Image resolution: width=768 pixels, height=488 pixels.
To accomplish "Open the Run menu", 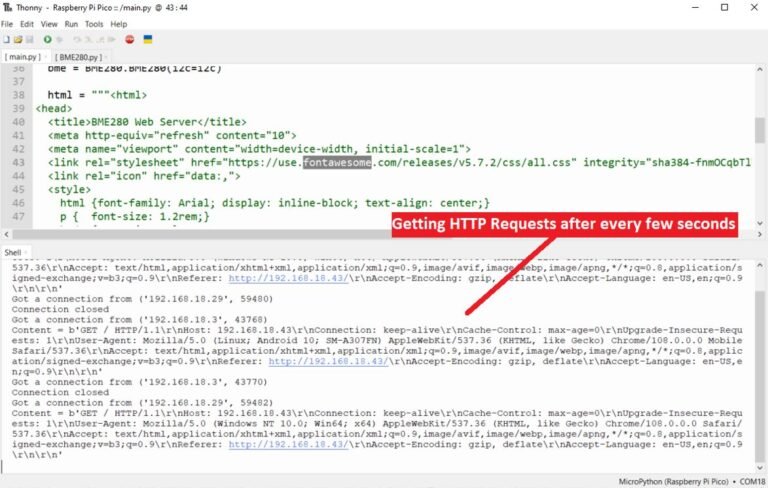I will coord(71,23).
